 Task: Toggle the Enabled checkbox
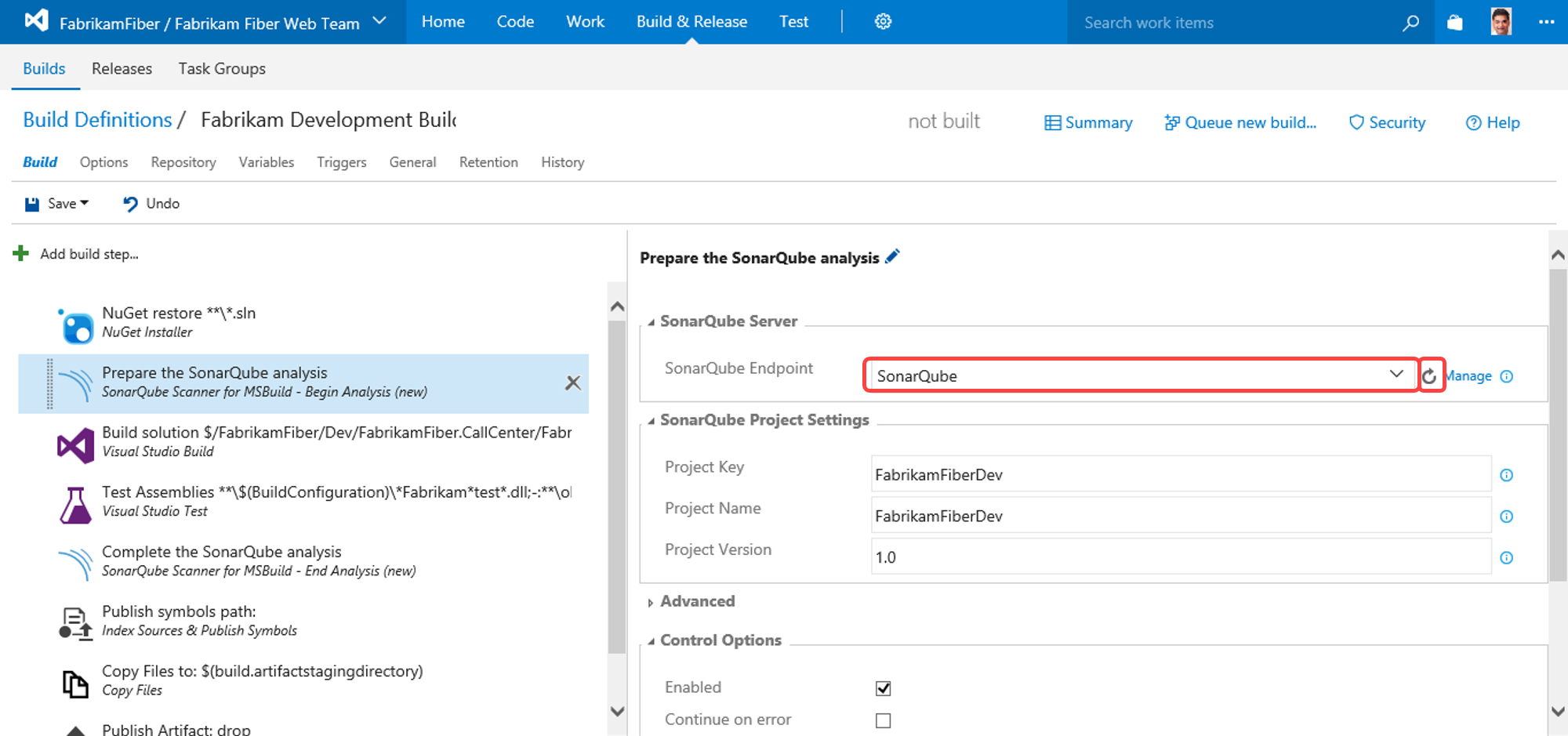(884, 688)
